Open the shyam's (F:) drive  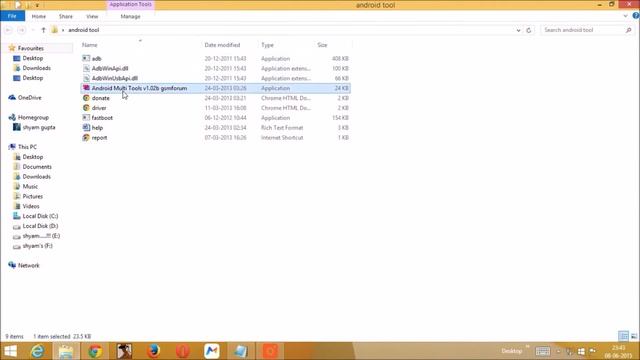(x=38, y=246)
